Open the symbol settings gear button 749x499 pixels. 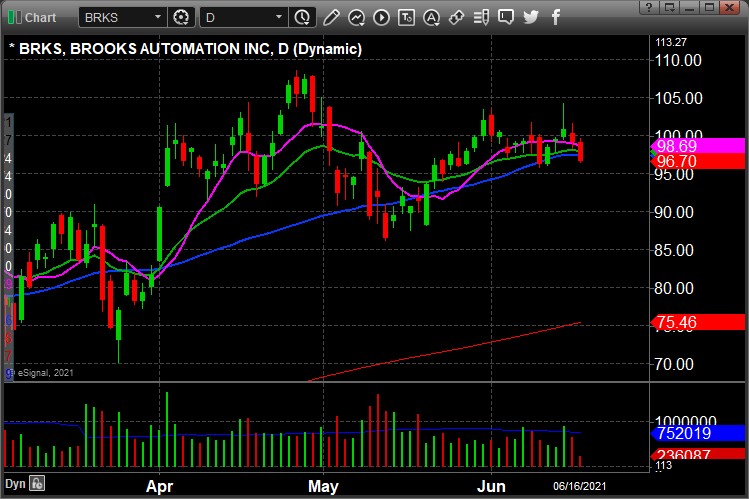point(181,18)
